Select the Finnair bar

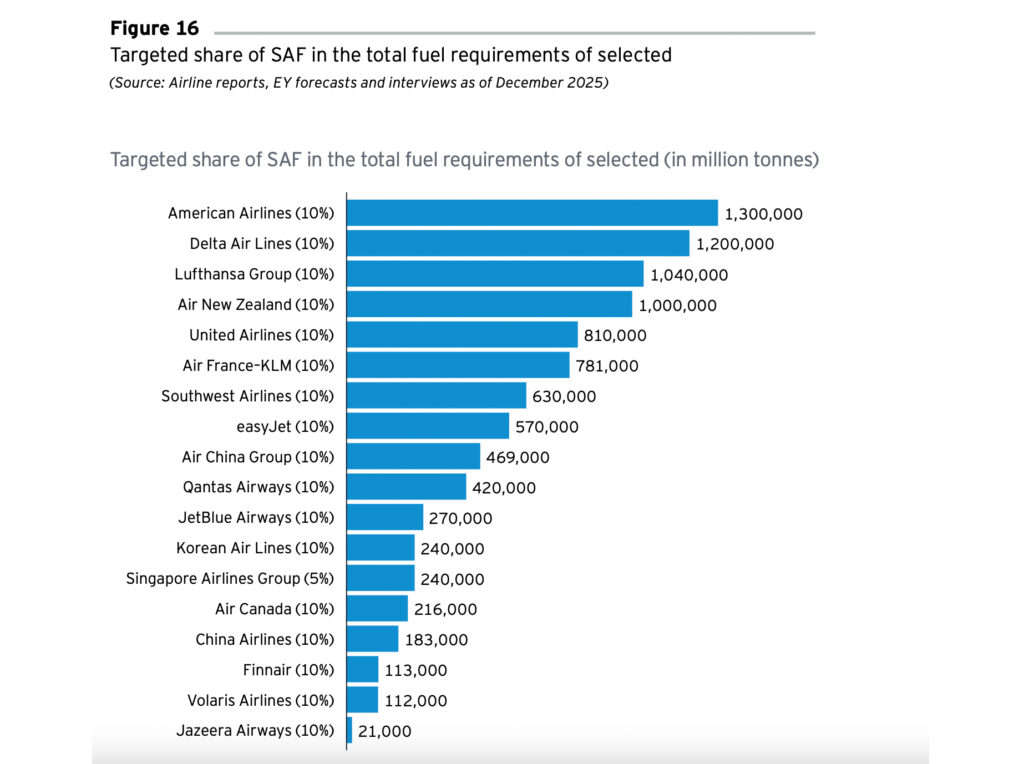pos(362,670)
